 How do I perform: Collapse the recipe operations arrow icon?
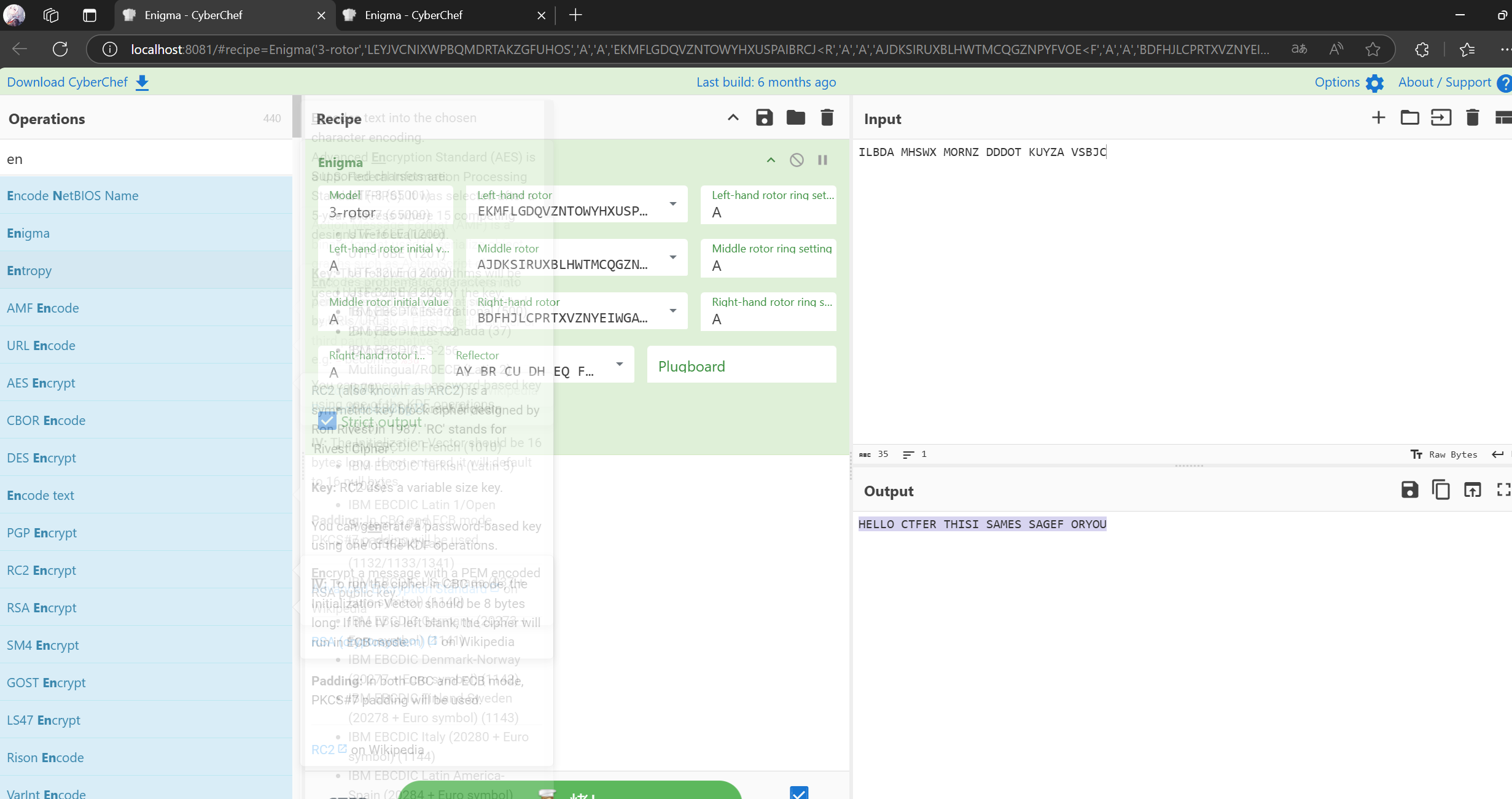[x=733, y=117]
